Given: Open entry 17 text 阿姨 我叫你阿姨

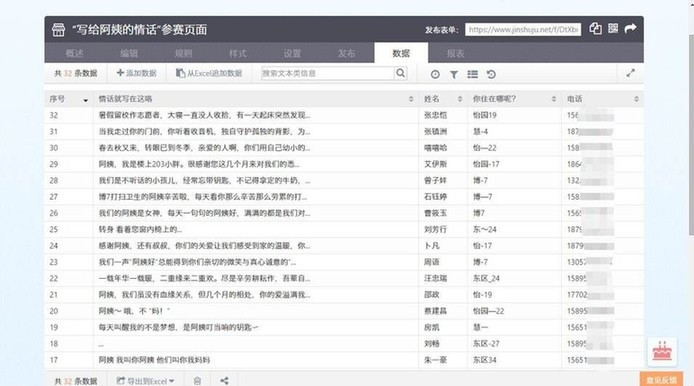Looking at the screenshot, I should click(154, 360).
